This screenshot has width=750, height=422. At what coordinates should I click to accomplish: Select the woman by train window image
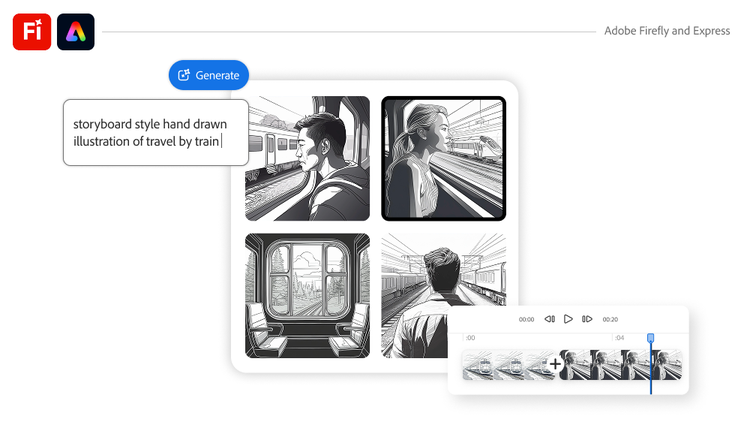click(443, 158)
